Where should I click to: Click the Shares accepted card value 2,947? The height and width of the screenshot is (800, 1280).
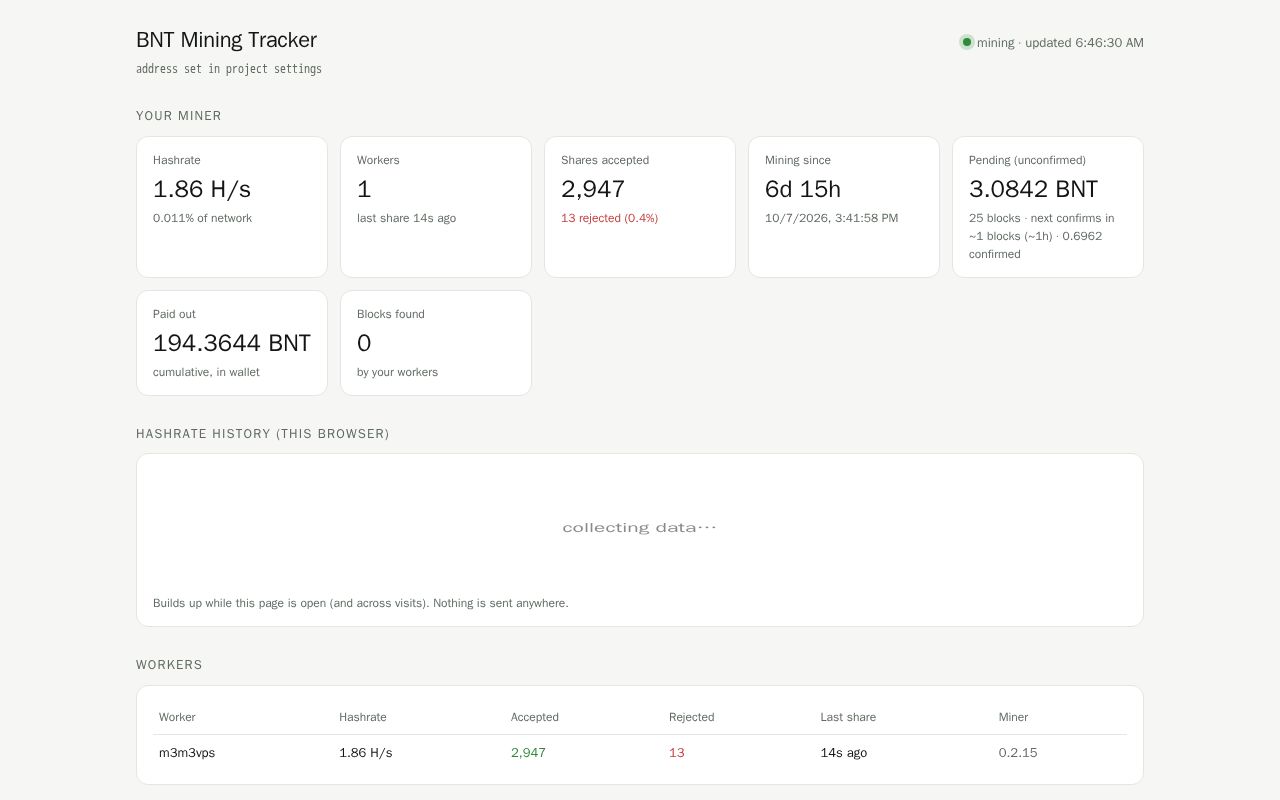(593, 189)
